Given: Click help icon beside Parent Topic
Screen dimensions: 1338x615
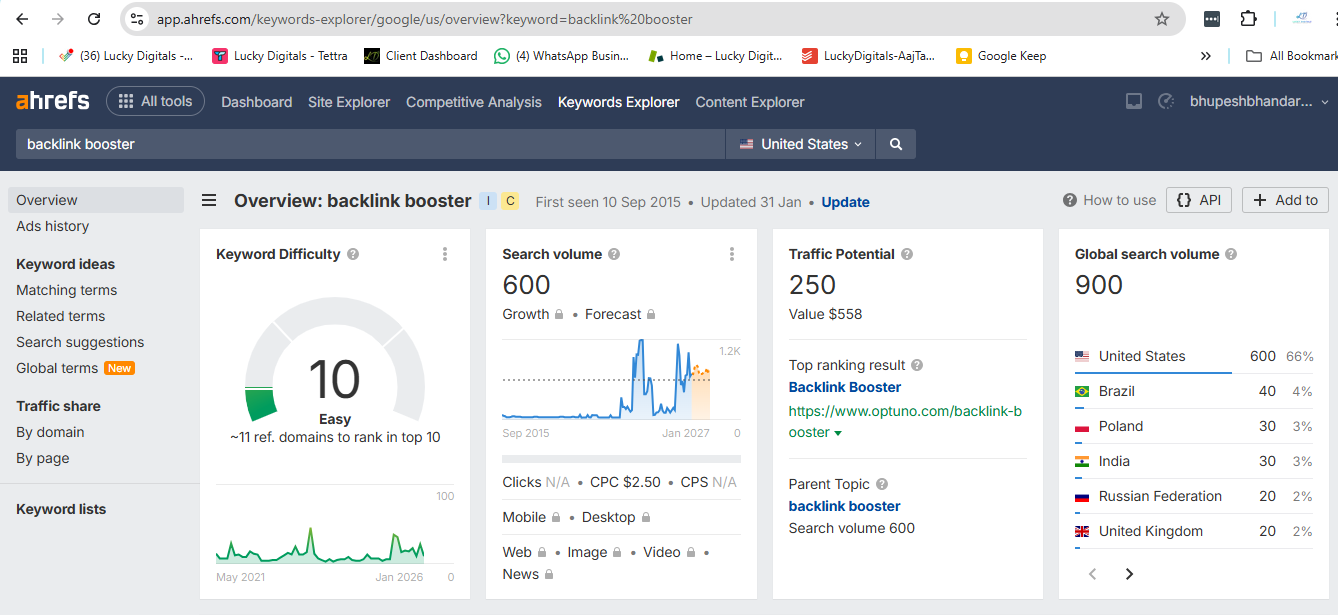Looking at the screenshot, I should coord(882,484).
